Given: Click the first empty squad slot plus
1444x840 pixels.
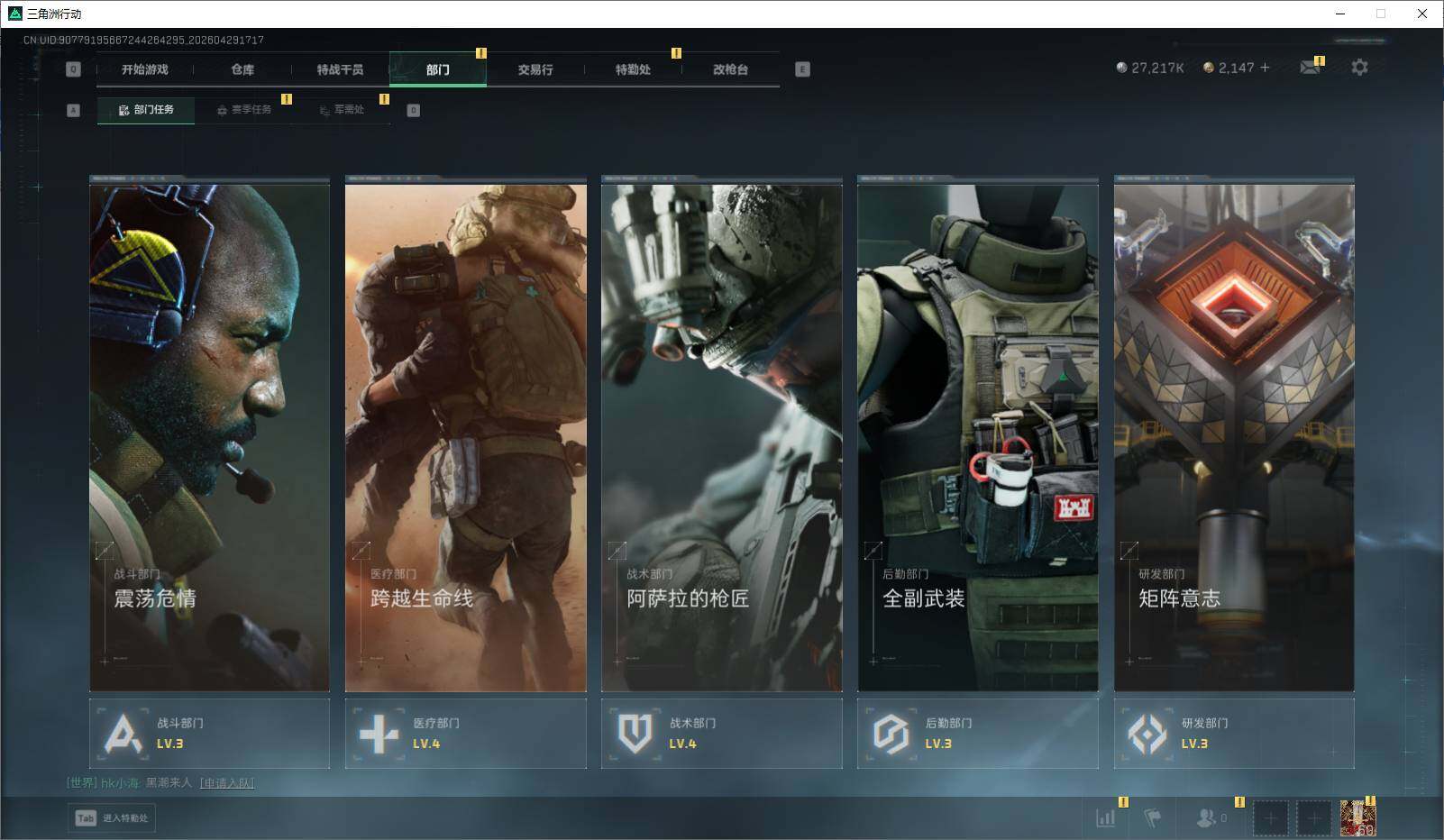Looking at the screenshot, I should pyautogui.click(x=1270, y=817).
